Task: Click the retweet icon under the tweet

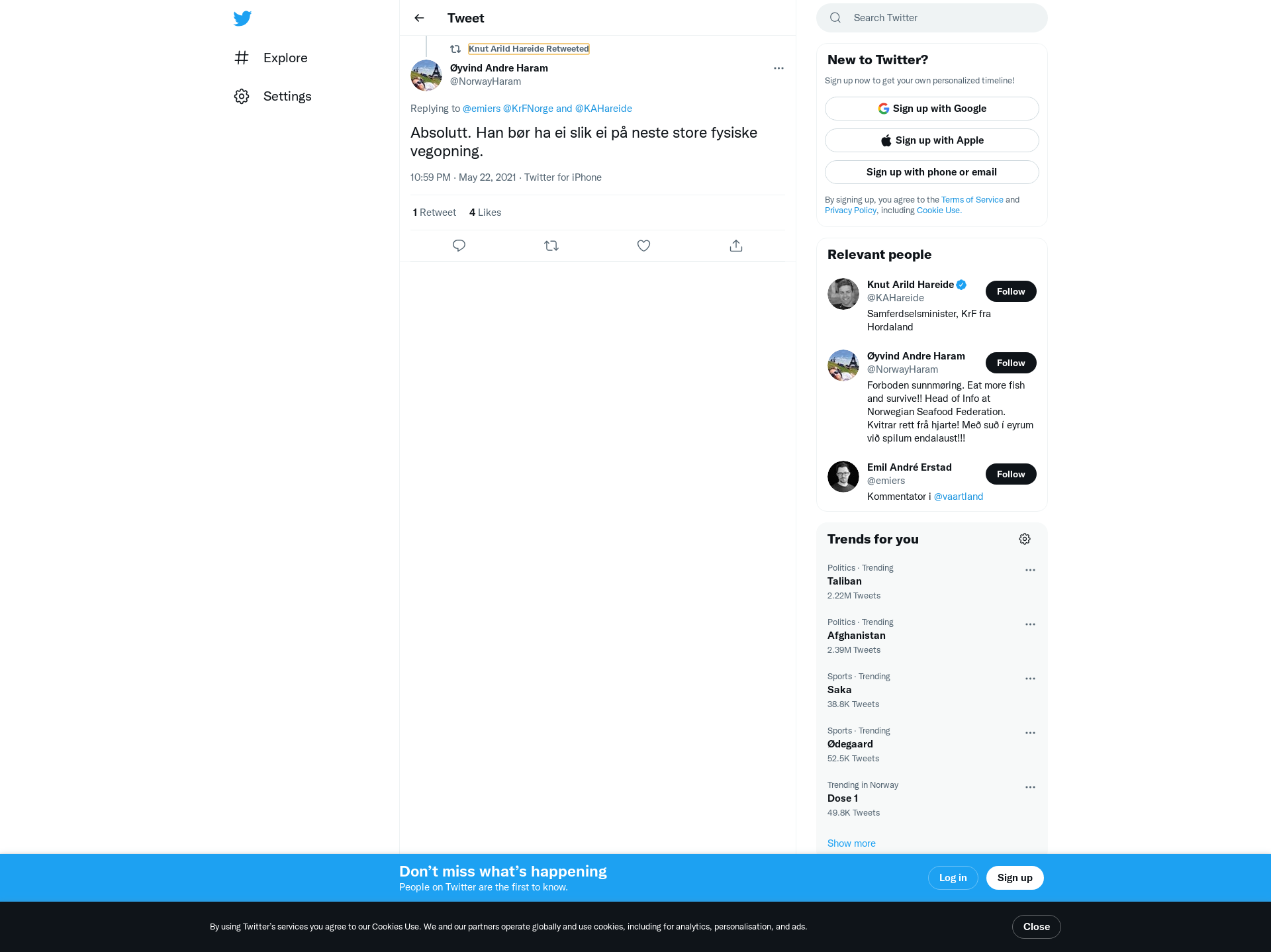Action: [551, 246]
